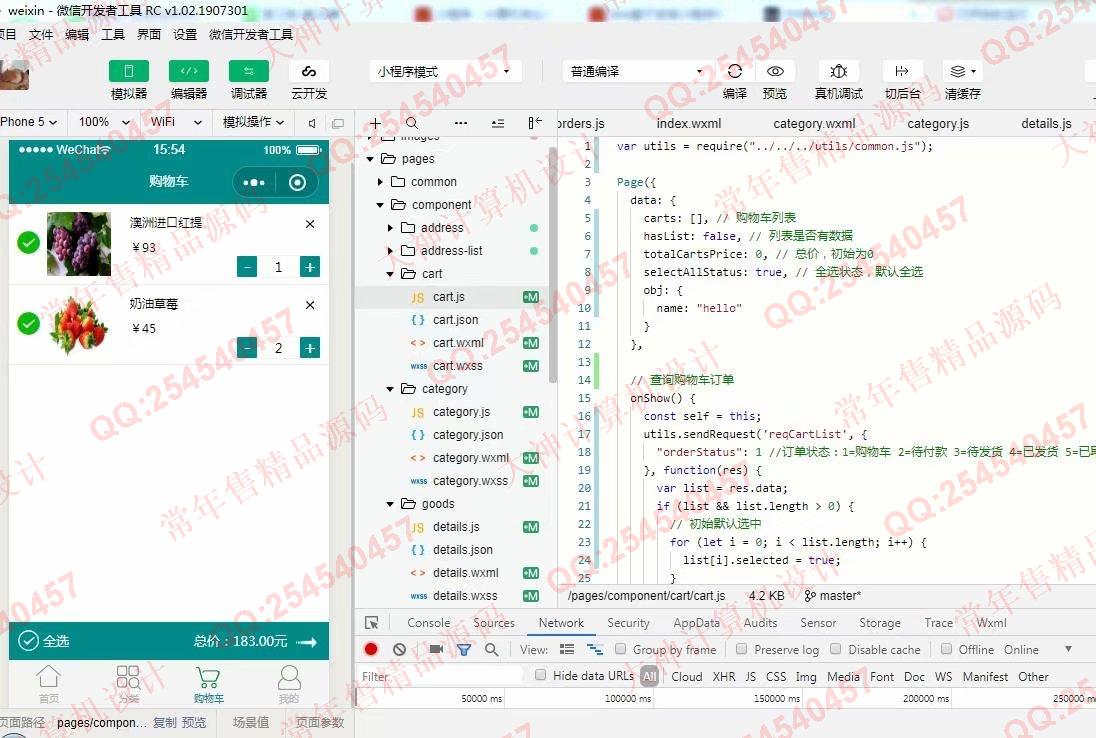Screen dimensions: 1096x738
Task: Add a new file with plus icon
Action: tap(375, 124)
